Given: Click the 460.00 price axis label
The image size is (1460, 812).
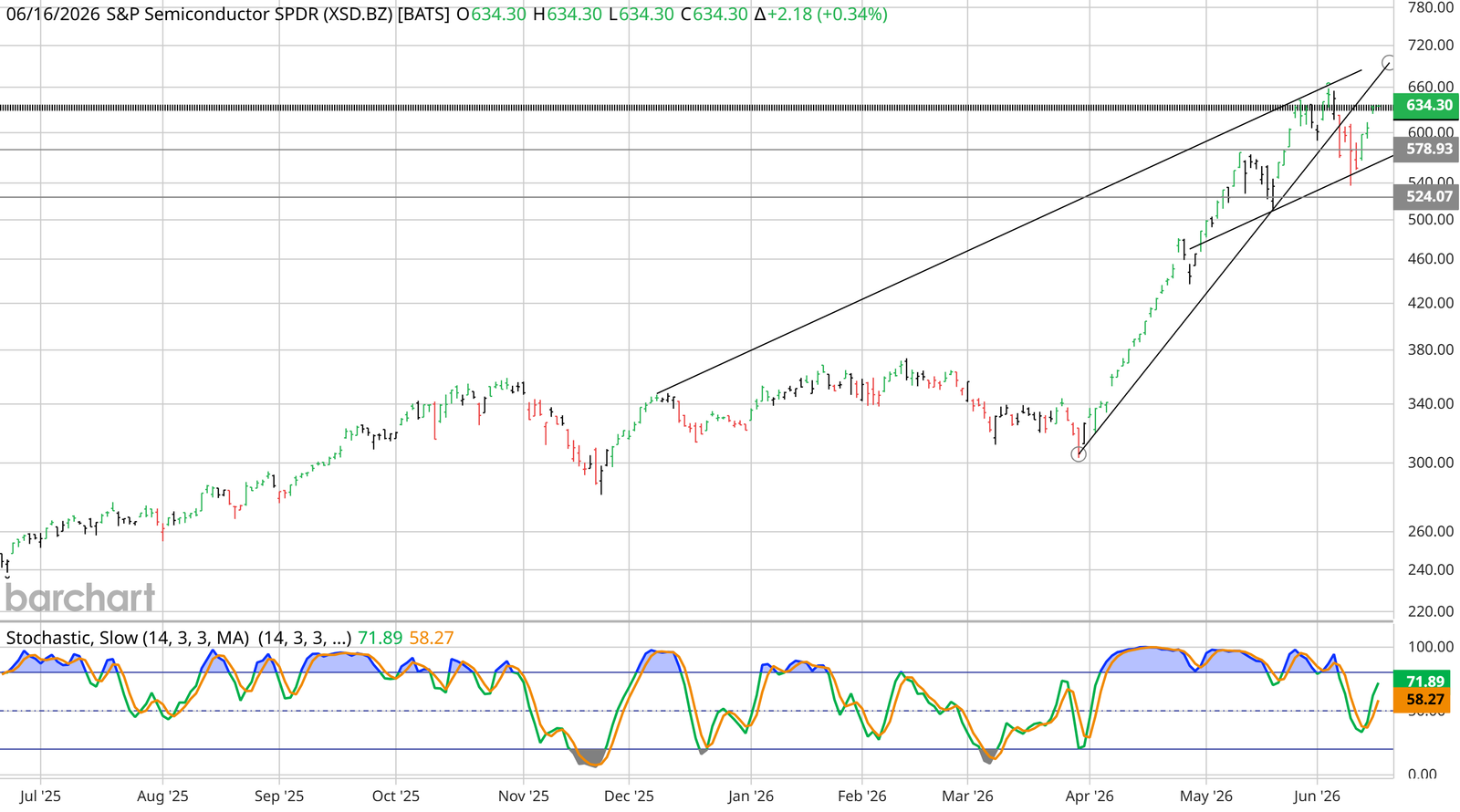Looking at the screenshot, I should pos(1431,259).
